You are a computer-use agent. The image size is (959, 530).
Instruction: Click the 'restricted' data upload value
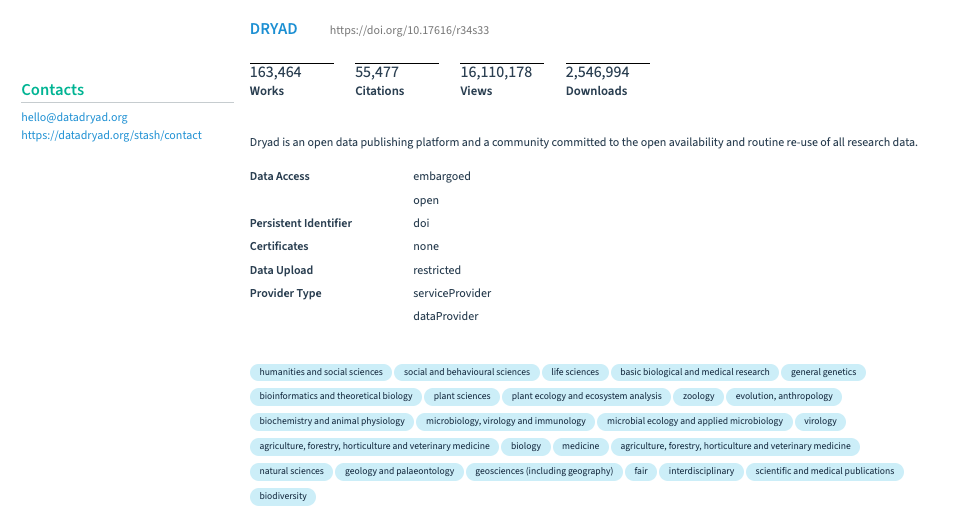coord(437,270)
